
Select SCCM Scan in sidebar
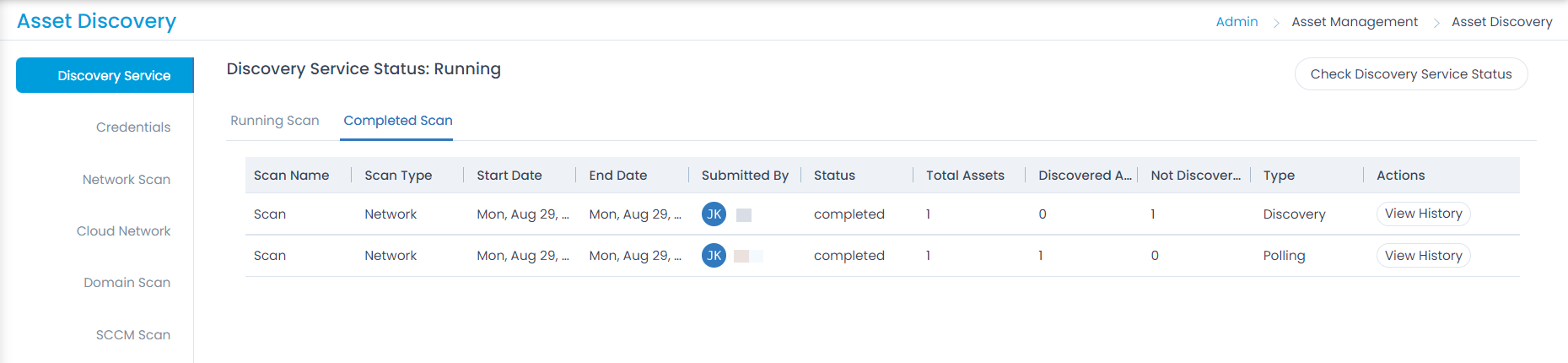[x=133, y=335]
